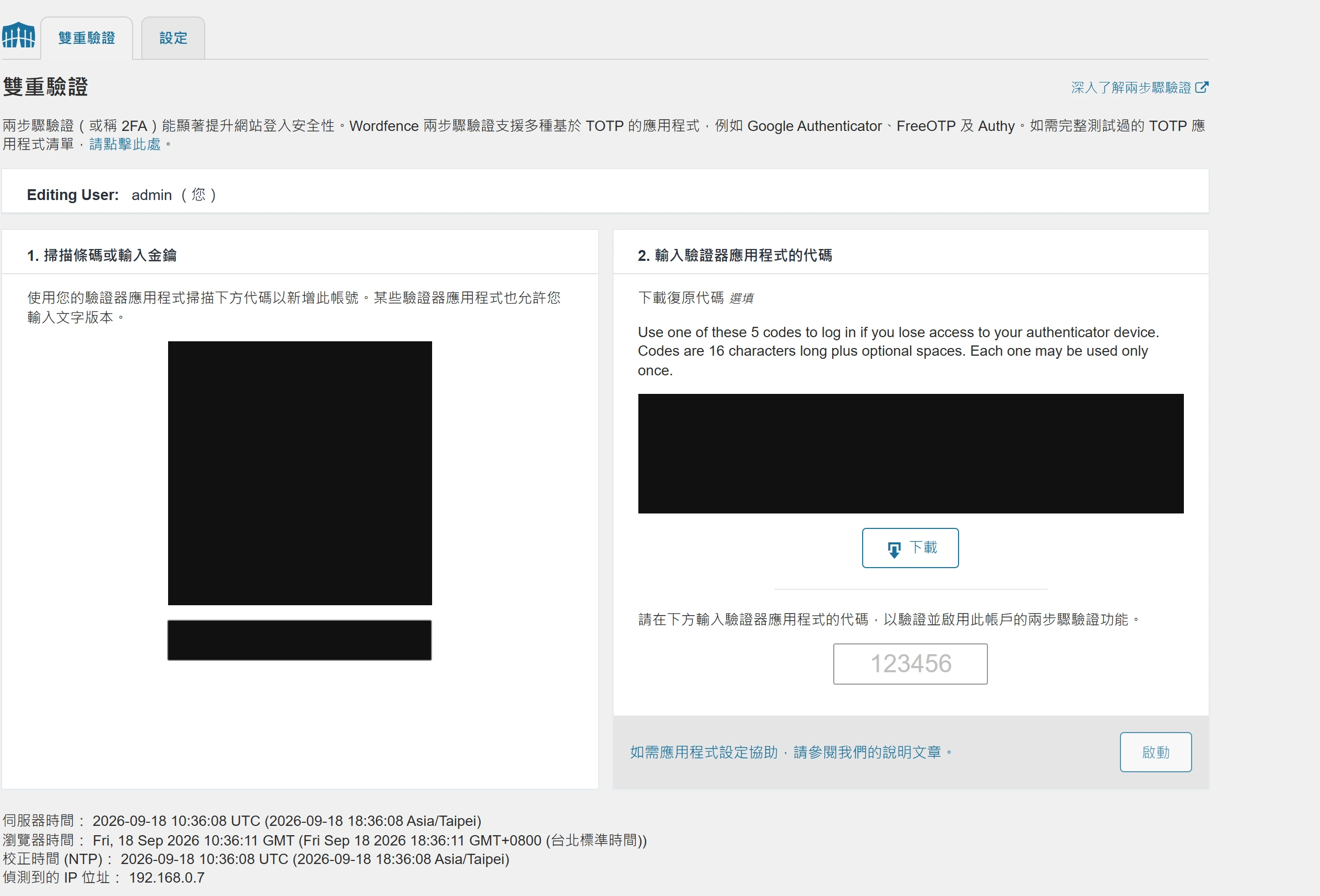Click the 'admin' username text
This screenshot has width=1320, height=896.
point(152,195)
